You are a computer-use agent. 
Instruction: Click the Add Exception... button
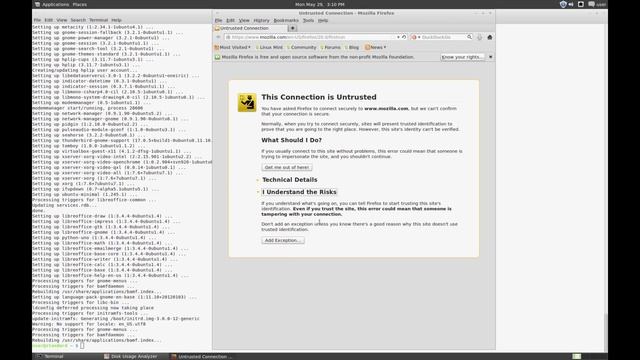coord(283,240)
